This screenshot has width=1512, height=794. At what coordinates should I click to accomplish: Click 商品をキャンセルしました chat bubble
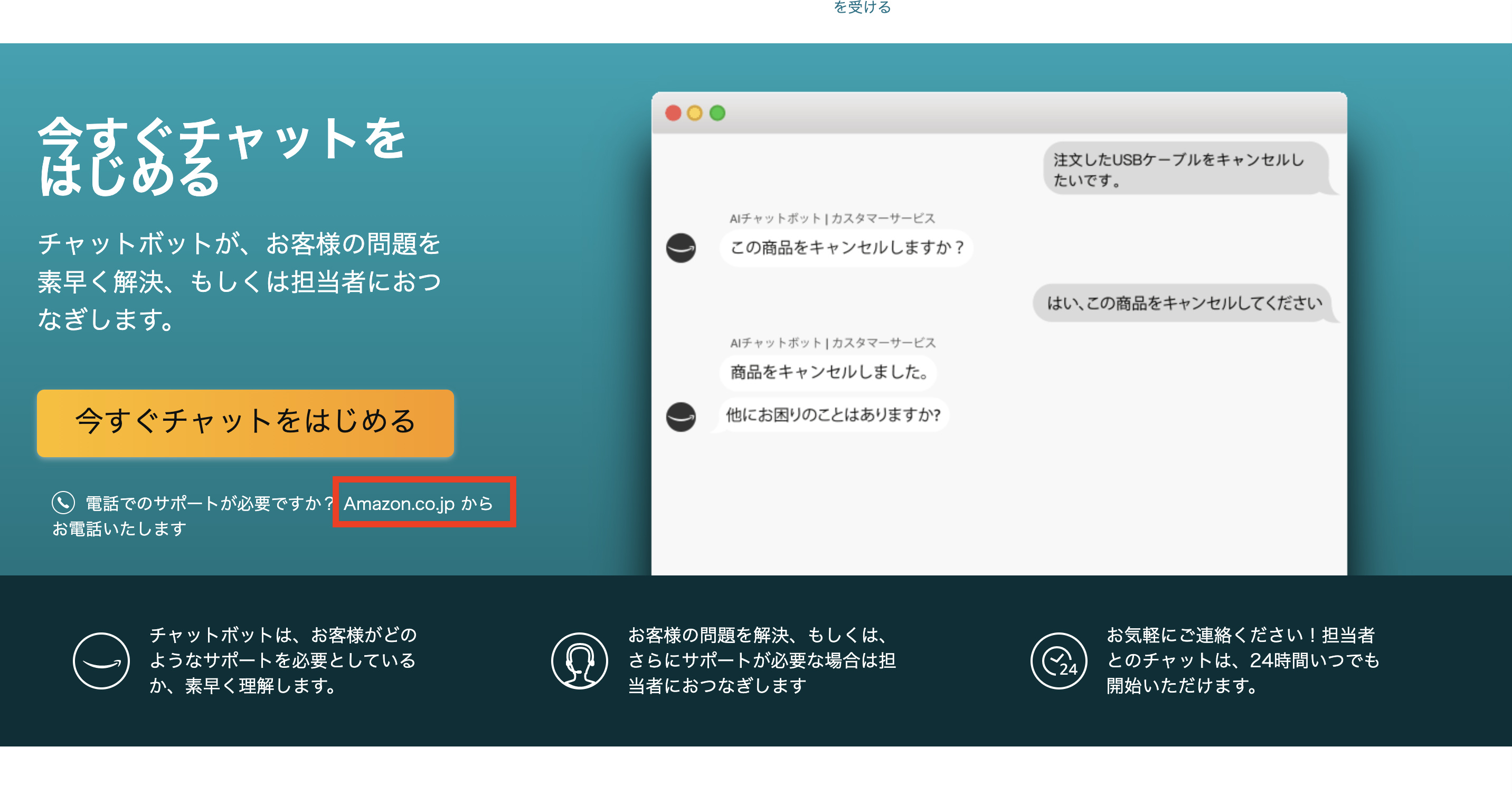(x=828, y=372)
